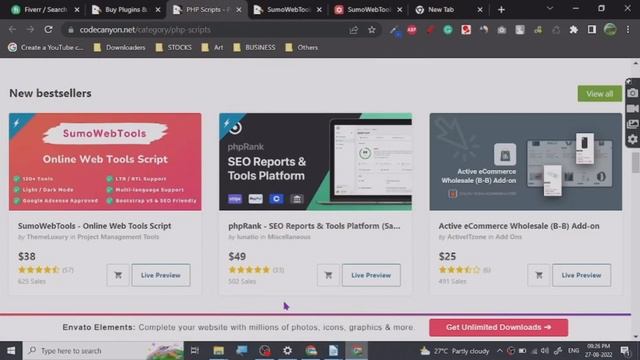Screen dimensions: 640x360
Task: Click the screenshot camera icon in side recorder panel
Action: coord(632,93)
